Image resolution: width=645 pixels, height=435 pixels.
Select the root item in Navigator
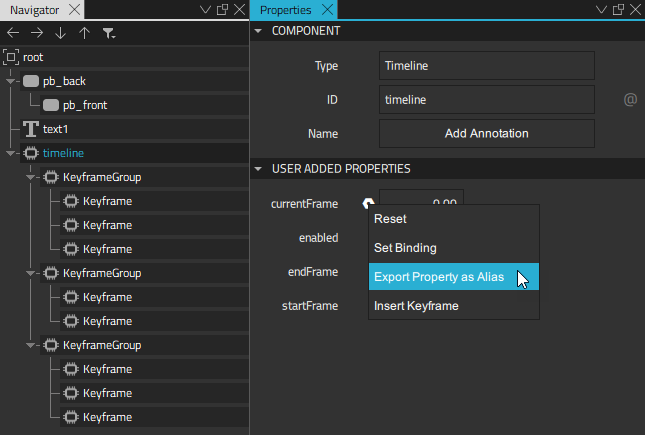(x=124, y=57)
